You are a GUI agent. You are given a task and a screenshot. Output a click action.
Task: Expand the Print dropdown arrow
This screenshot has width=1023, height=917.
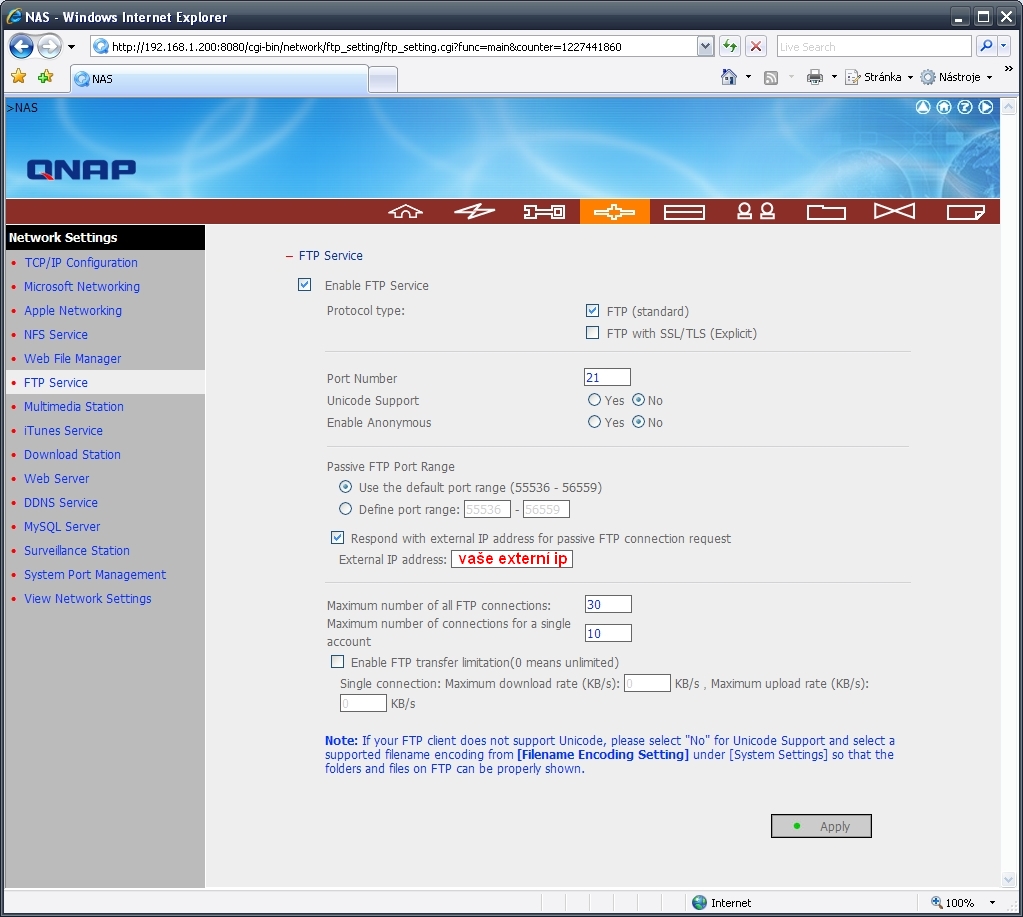point(834,77)
